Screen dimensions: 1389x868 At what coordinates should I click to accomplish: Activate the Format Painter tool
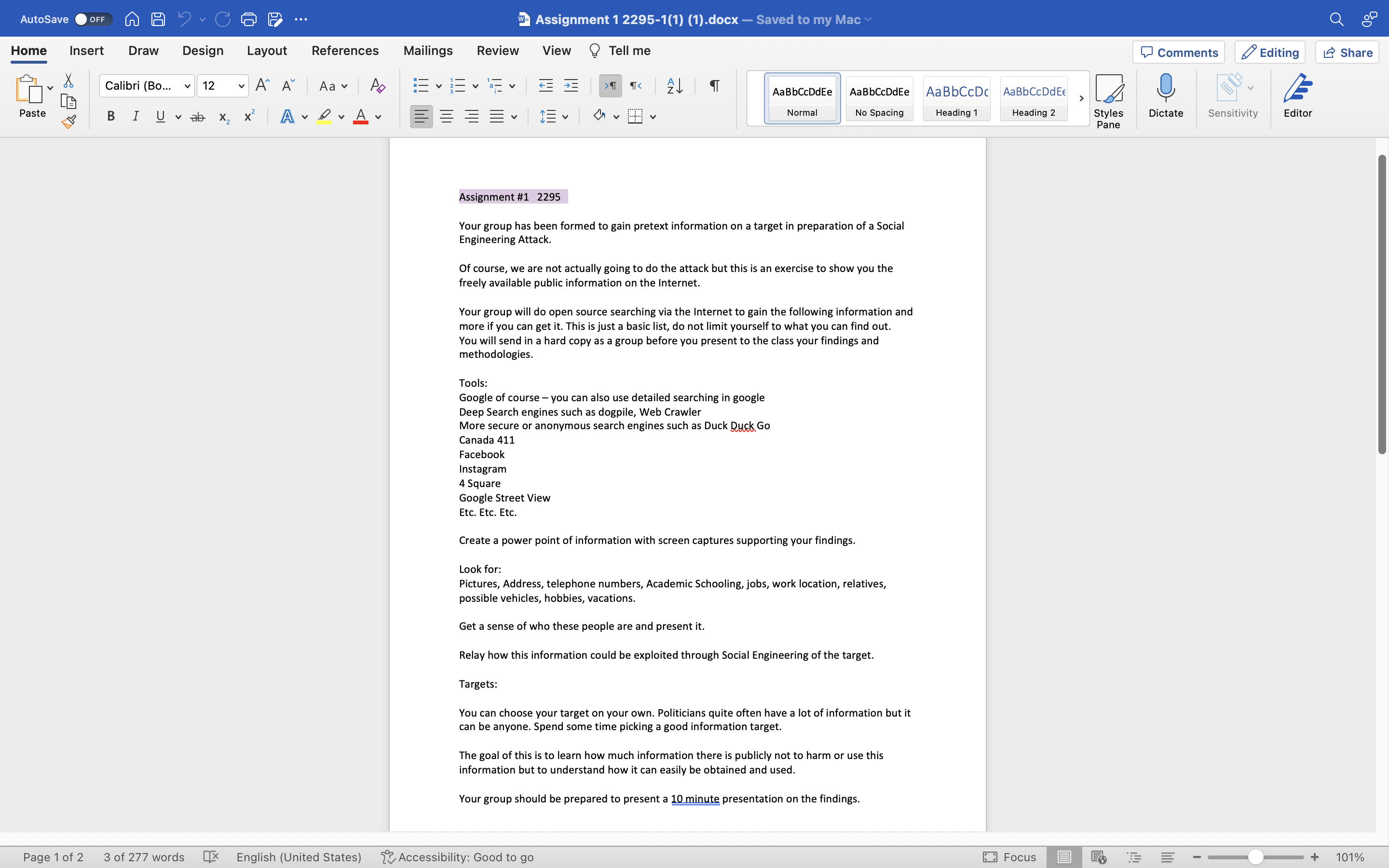(x=69, y=121)
